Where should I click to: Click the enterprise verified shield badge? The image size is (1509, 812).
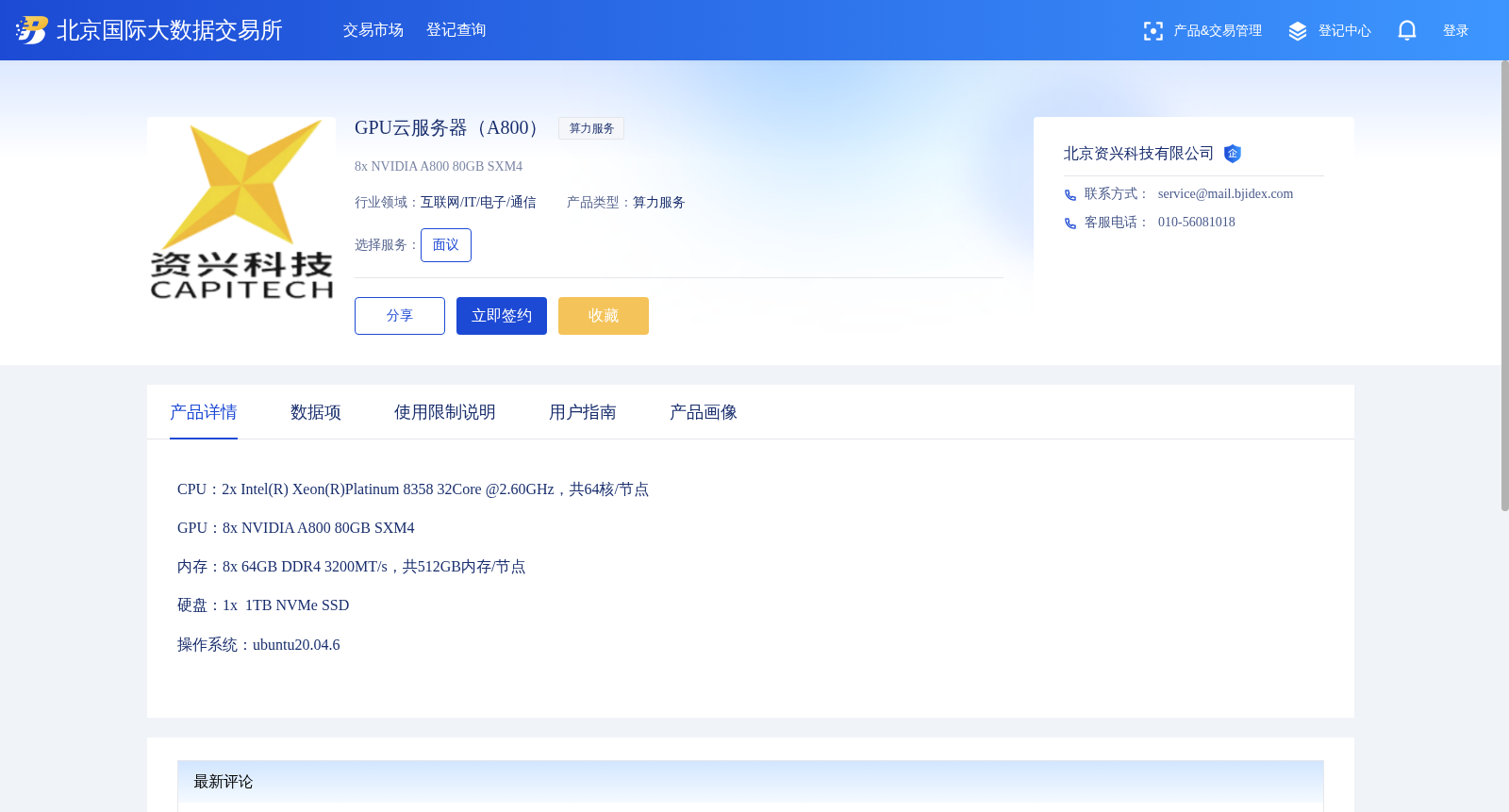pyautogui.click(x=1233, y=154)
